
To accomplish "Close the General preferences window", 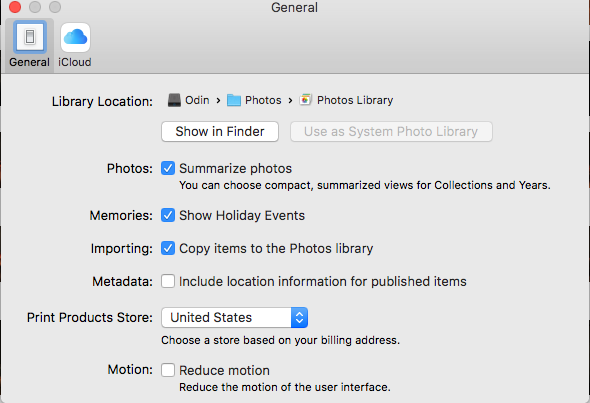I will tap(15, 7).
